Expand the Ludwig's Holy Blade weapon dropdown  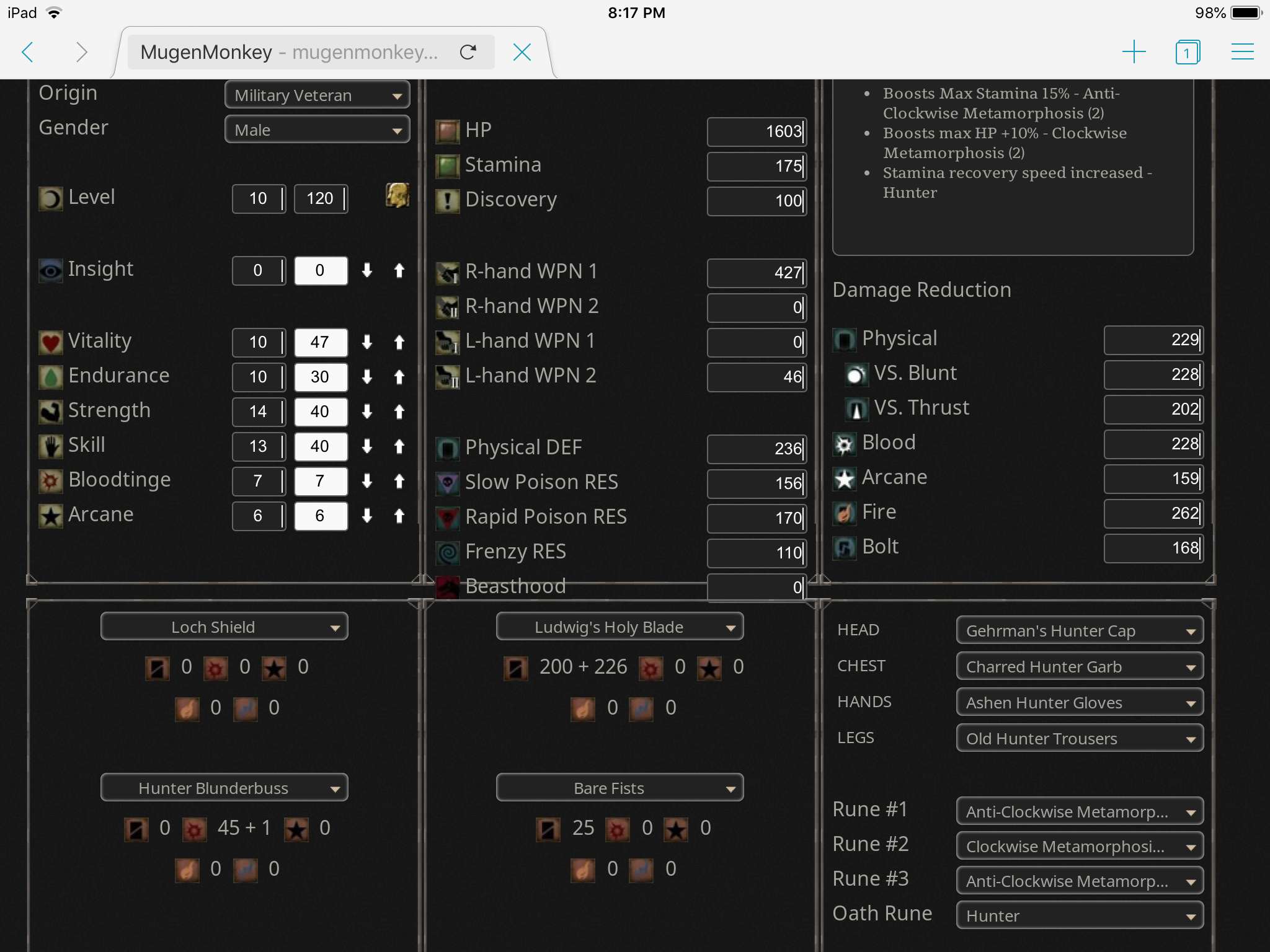(619, 627)
